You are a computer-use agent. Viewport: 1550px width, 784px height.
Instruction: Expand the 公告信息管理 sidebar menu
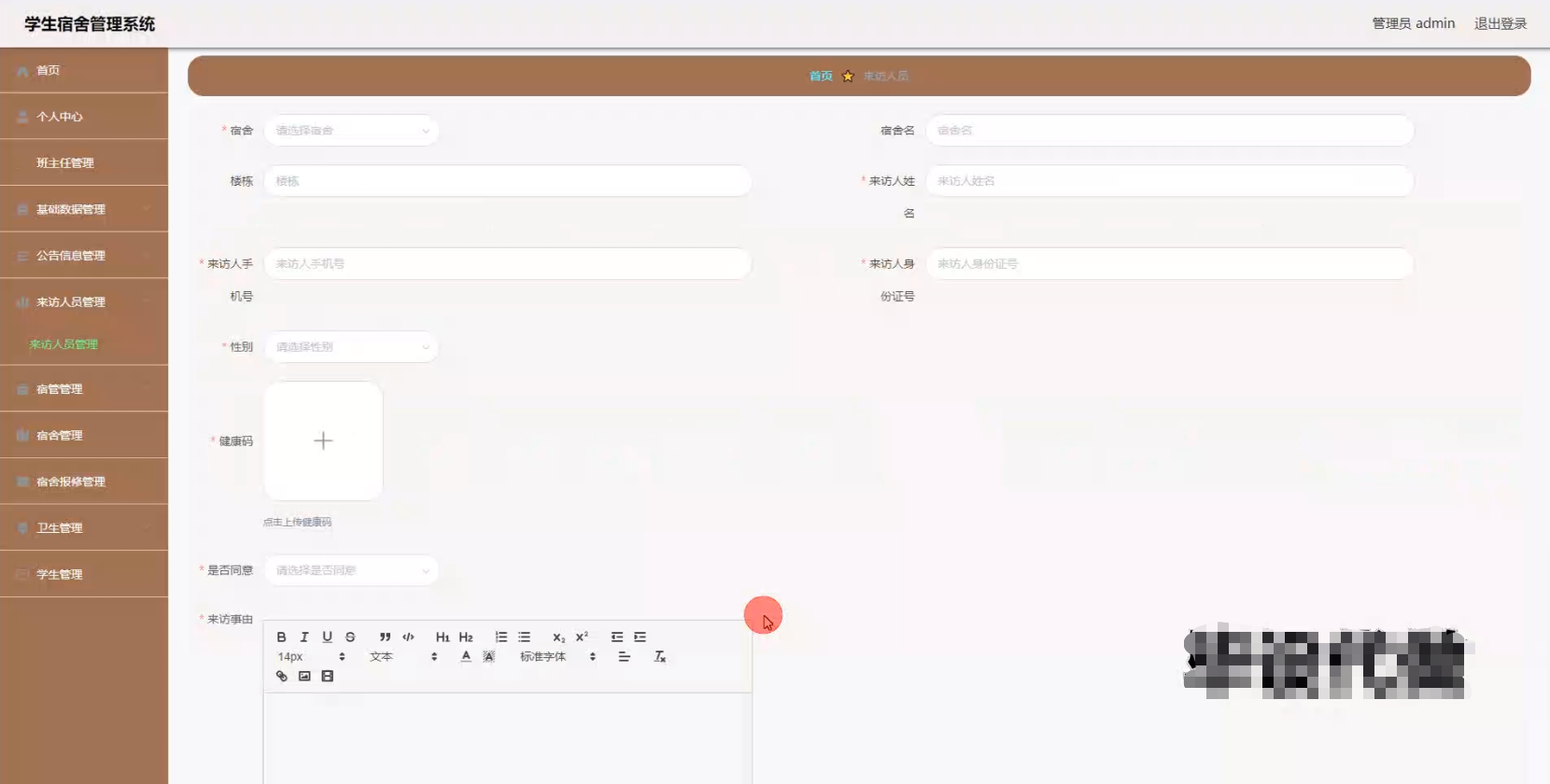pos(84,256)
